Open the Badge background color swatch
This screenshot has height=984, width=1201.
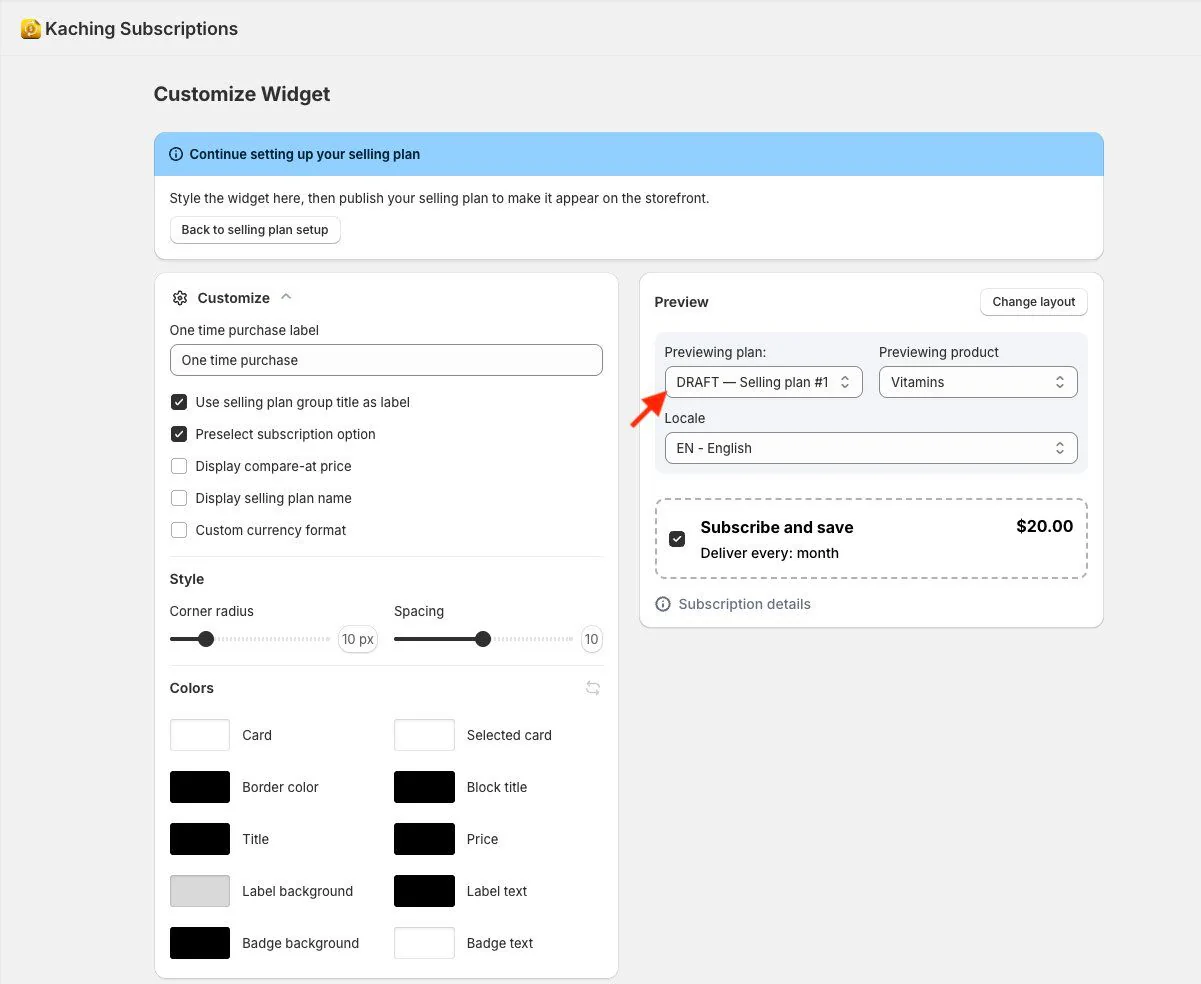click(x=200, y=943)
